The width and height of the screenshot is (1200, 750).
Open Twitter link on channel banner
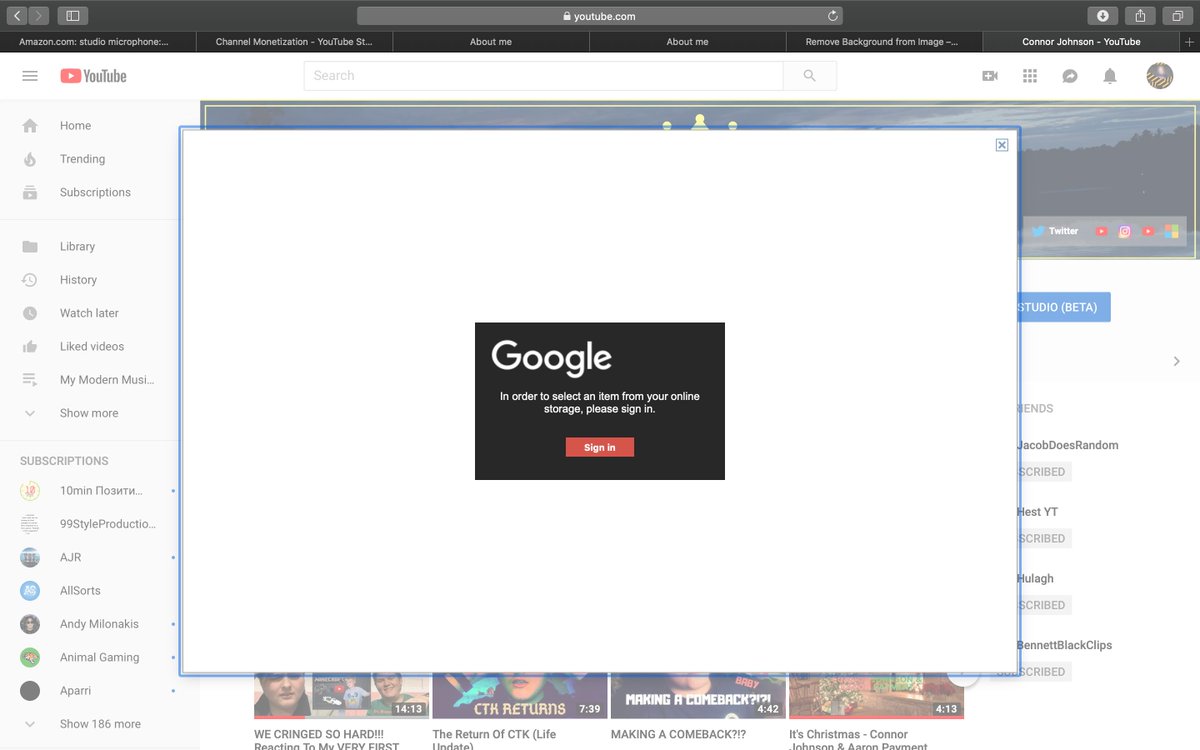1055,231
